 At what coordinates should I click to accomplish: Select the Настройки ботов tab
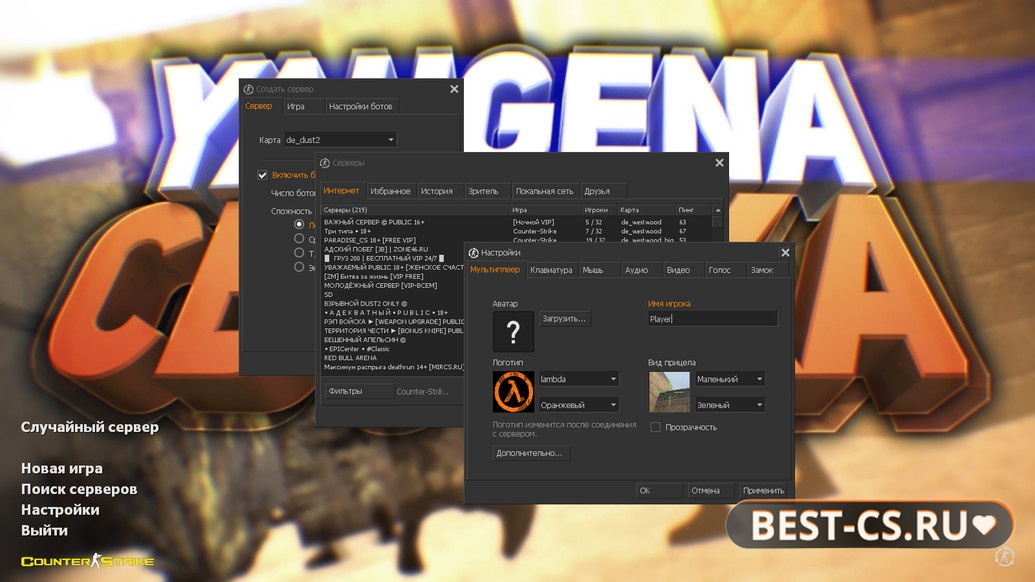pyautogui.click(x=361, y=106)
